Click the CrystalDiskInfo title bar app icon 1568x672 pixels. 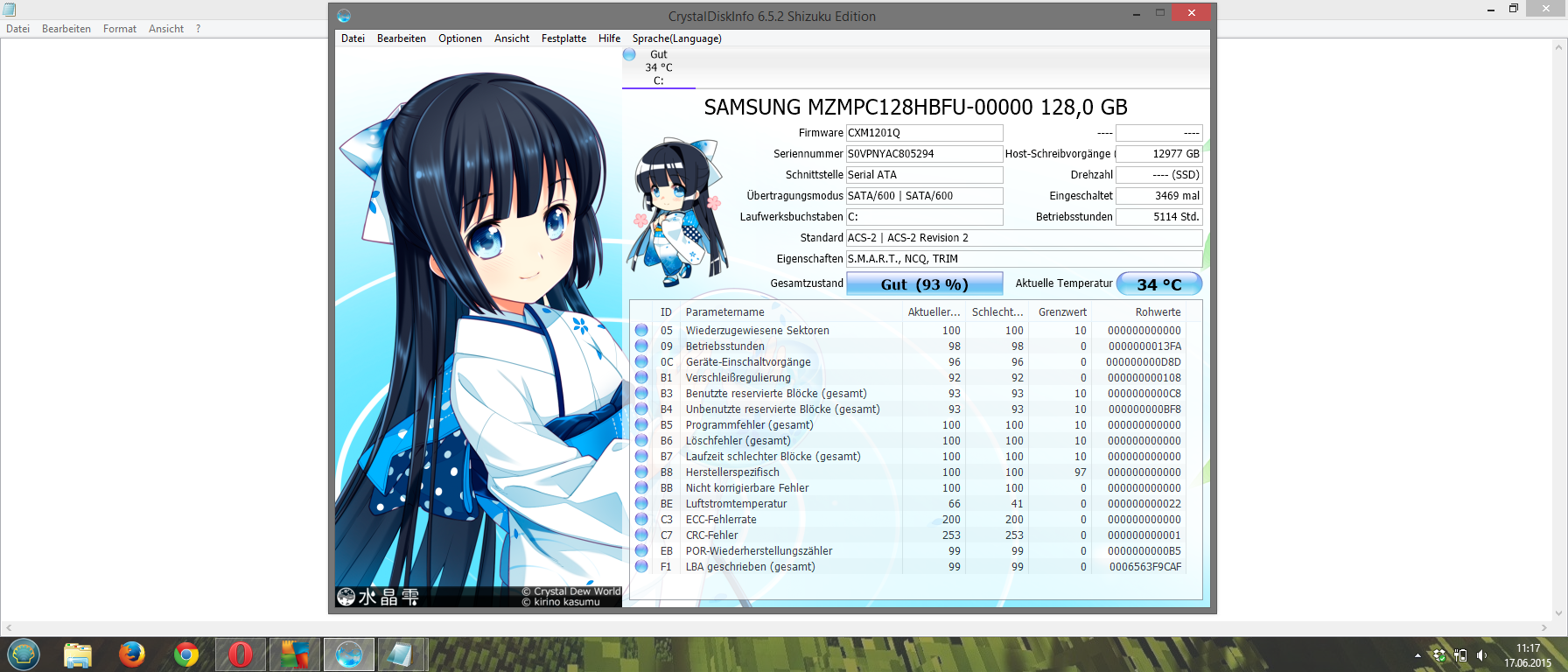point(344,16)
